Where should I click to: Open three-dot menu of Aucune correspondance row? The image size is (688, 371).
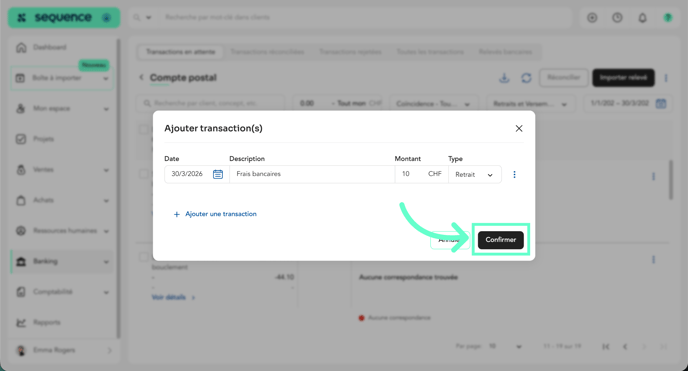653,260
